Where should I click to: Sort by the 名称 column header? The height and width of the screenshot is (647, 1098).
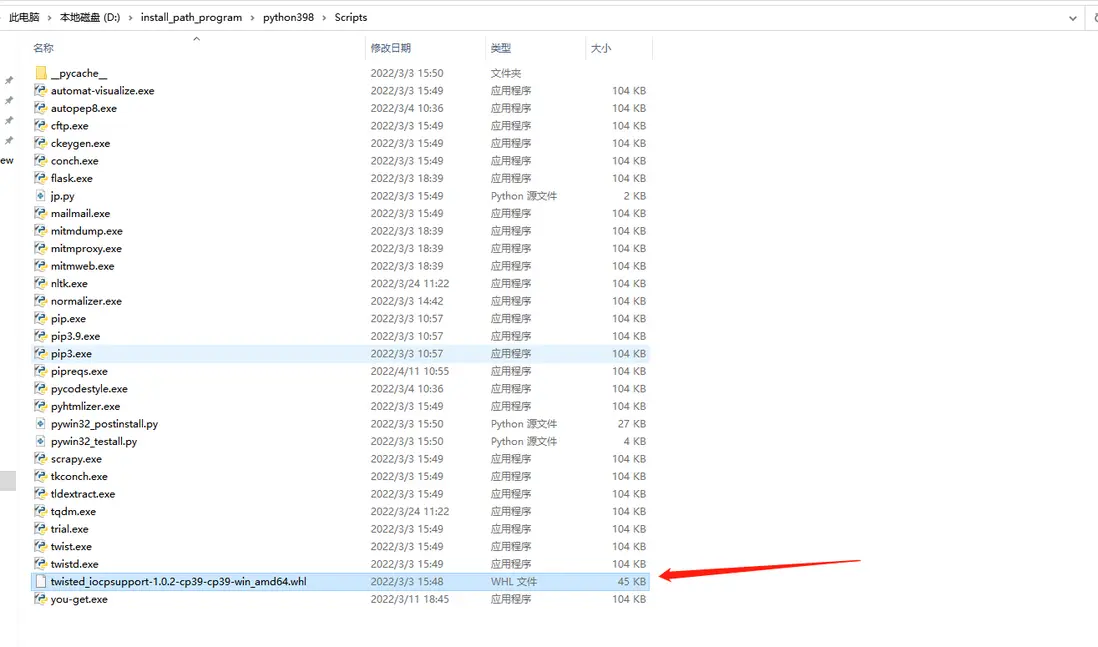click(x=43, y=48)
